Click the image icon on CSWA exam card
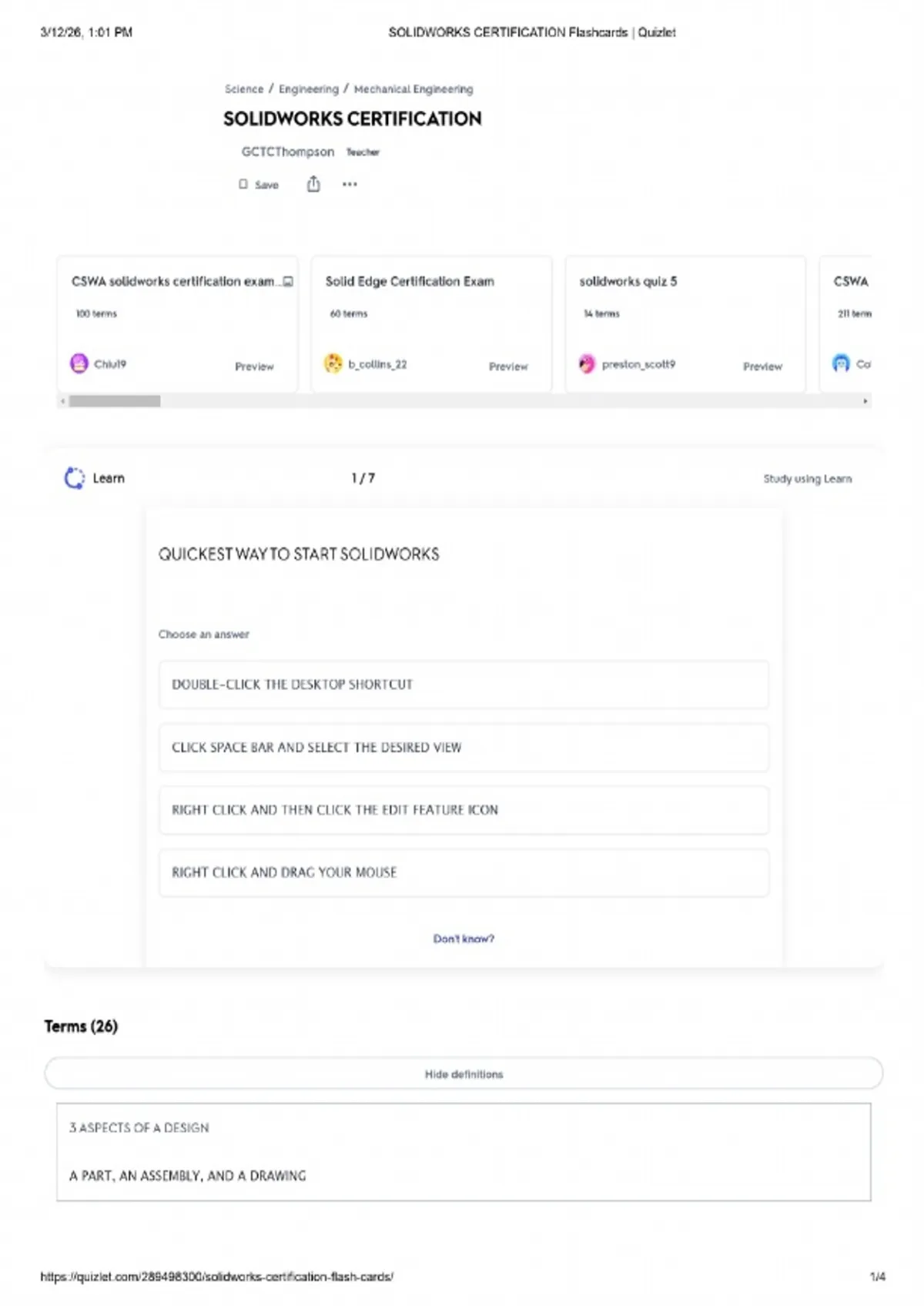The height and width of the screenshot is (1309, 924). coord(288,282)
